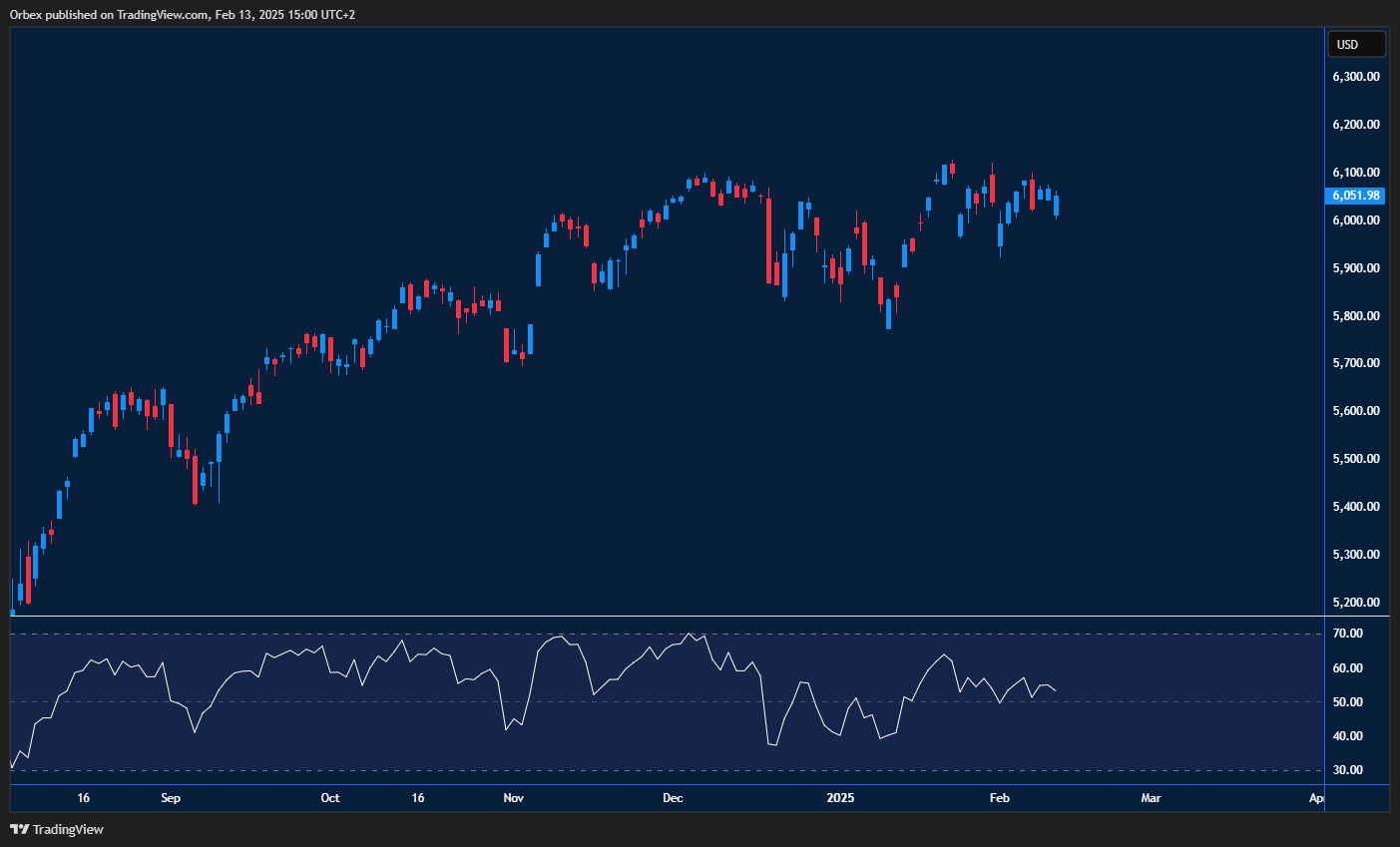1400x847 pixels.
Task: Select the Sep label on the time axis
Action: [170, 798]
